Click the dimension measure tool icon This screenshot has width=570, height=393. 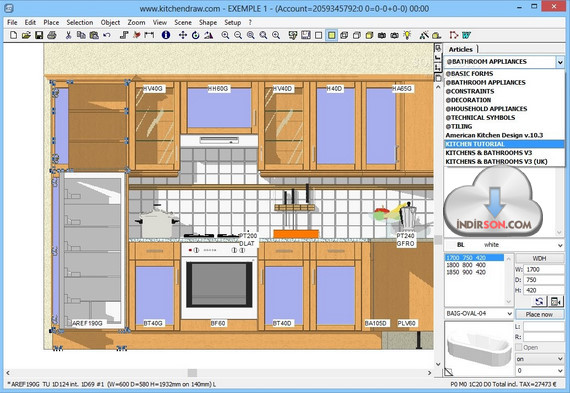(149, 35)
